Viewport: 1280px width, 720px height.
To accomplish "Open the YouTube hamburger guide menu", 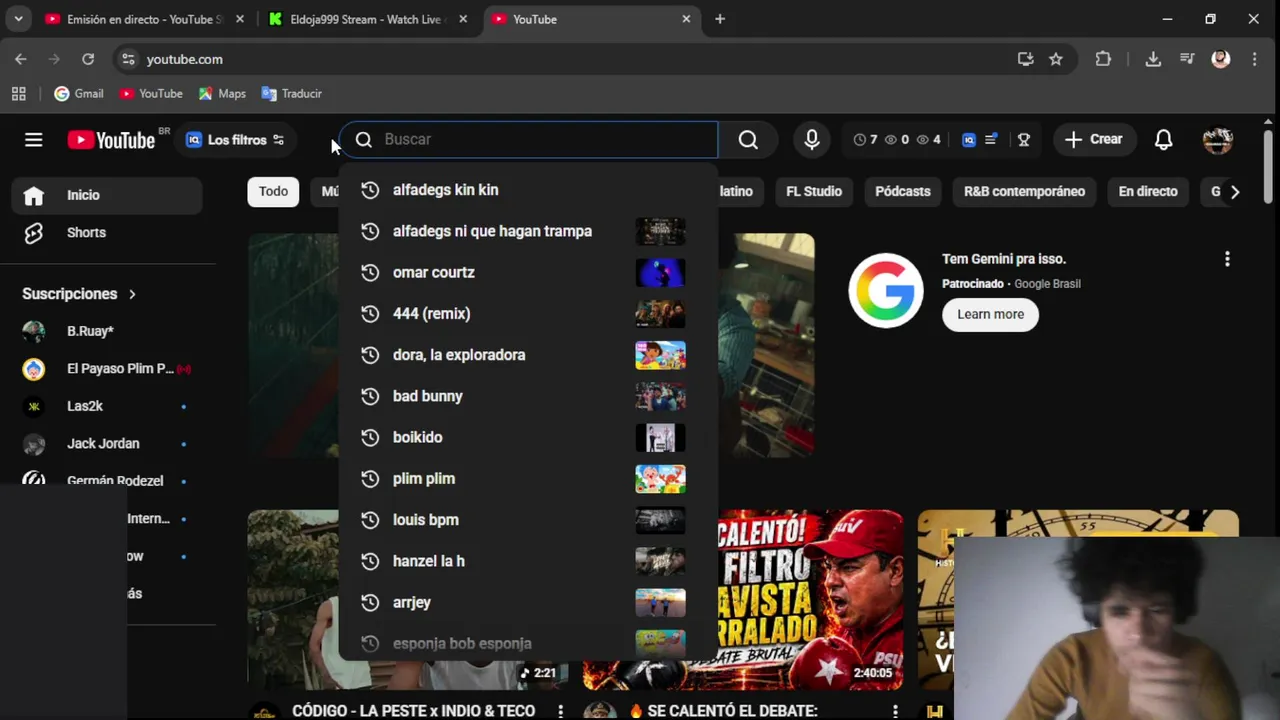I will [33, 140].
